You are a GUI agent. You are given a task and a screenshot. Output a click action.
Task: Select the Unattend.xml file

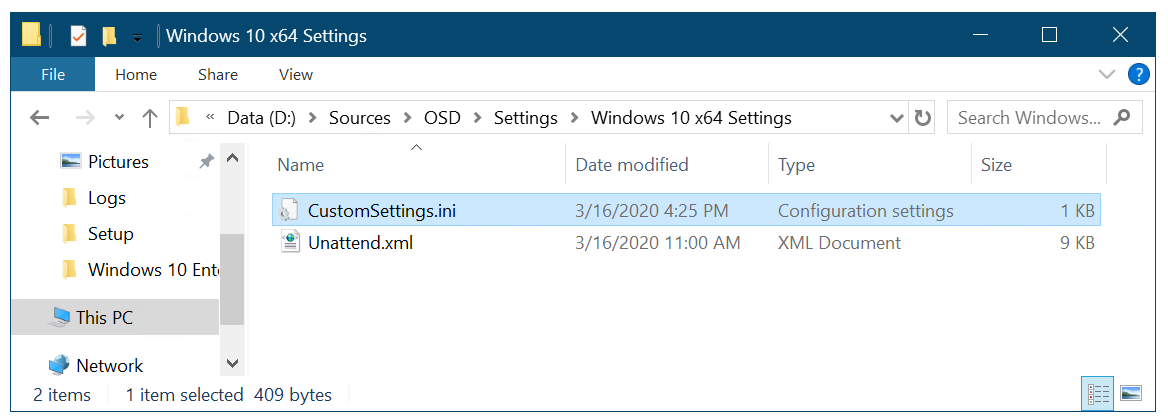click(x=360, y=243)
